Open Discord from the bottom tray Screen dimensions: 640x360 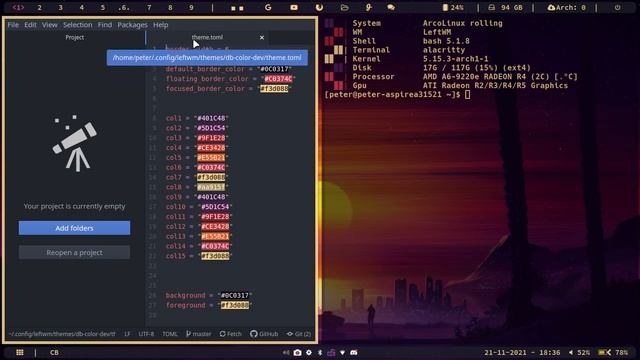(x=354, y=352)
